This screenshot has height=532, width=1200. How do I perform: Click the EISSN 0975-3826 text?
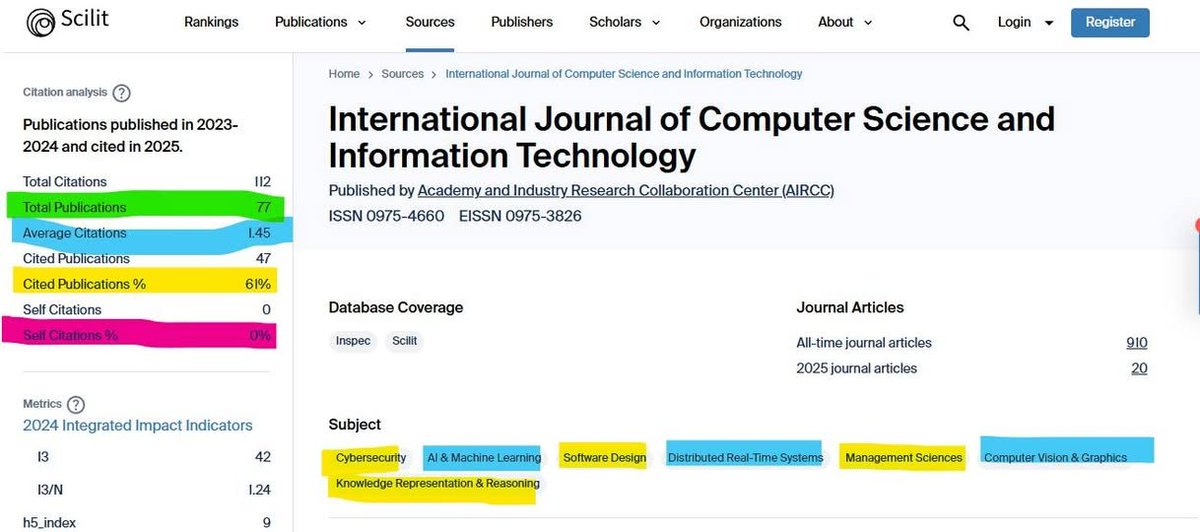[x=520, y=216]
